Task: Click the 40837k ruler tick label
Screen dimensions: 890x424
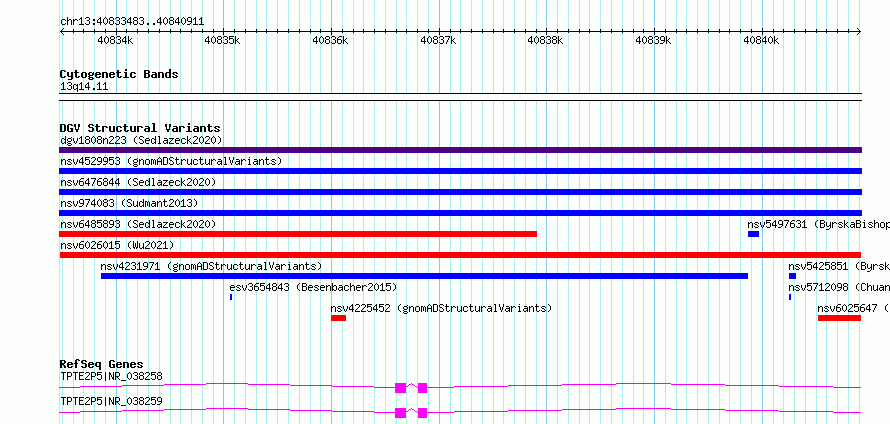Action: coord(438,40)
